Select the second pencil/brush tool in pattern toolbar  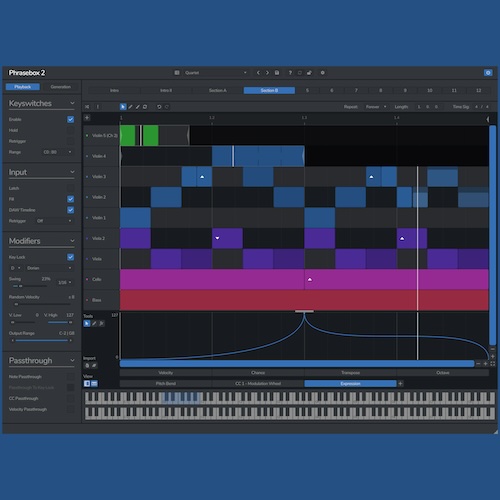pos(138,107)
